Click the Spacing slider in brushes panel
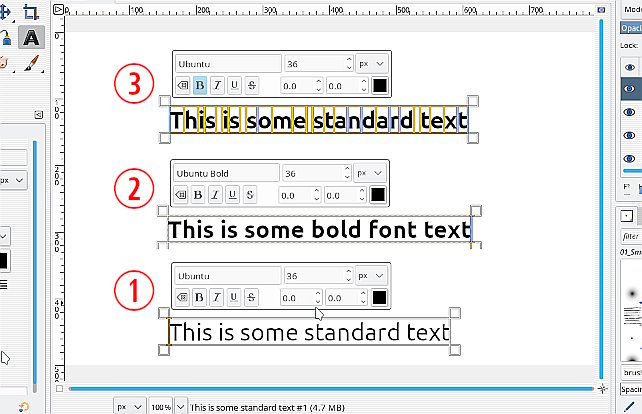 631,389
